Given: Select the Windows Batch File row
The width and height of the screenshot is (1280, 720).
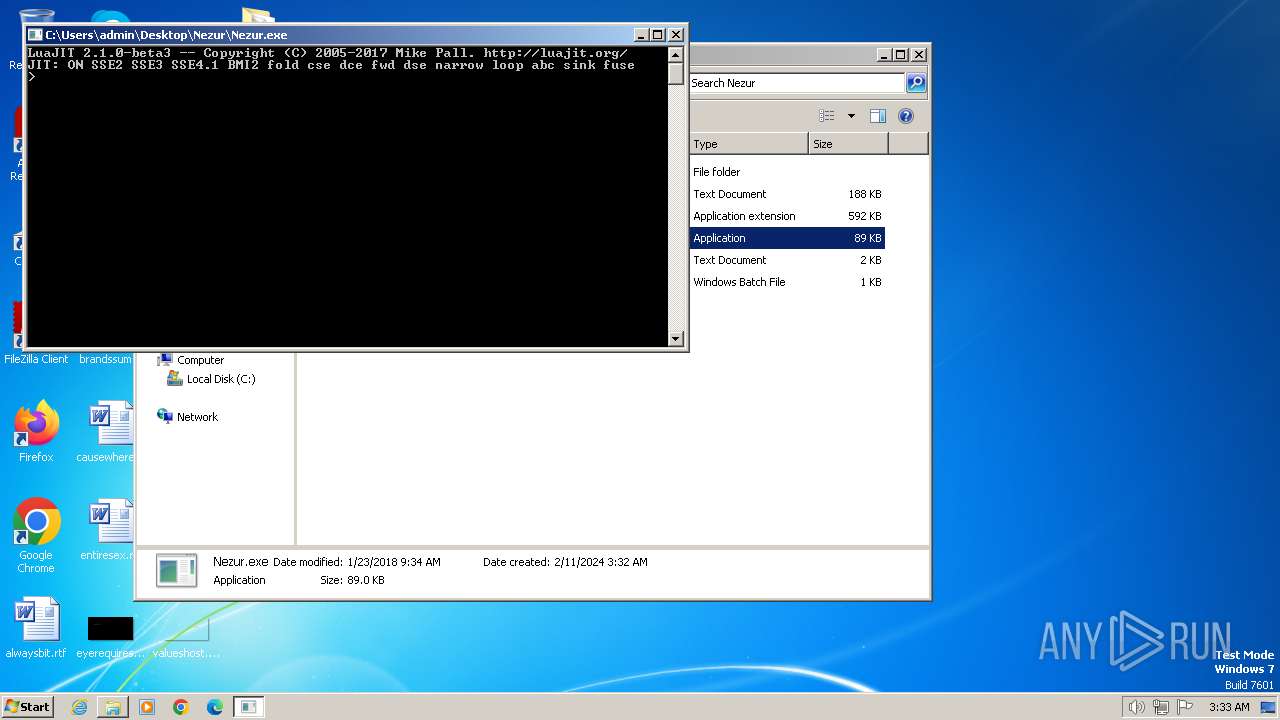Looking at the screenshot, I should (x=787, y=282).
